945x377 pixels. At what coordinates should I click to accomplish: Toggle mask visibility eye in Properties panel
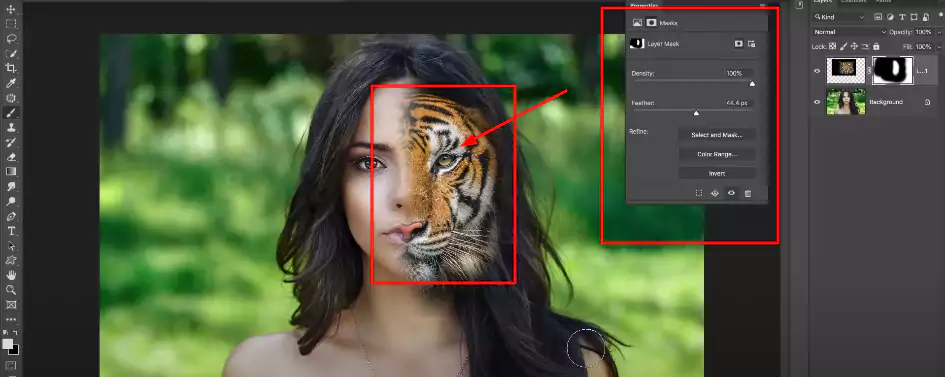(x=731, y=193)
